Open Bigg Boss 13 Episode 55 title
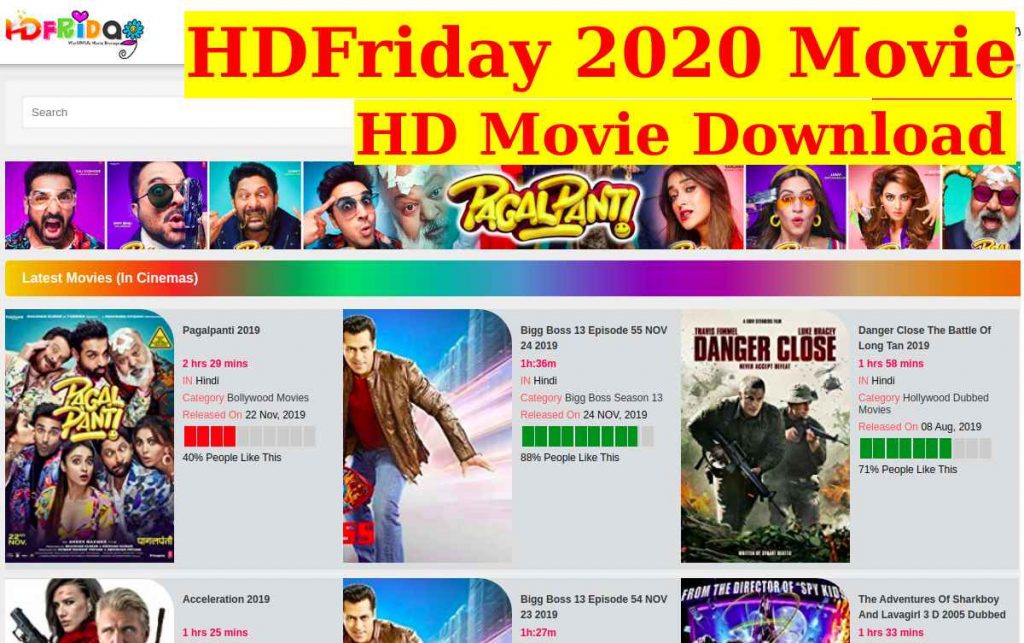The image size is (1024, 643). point(594,338)
